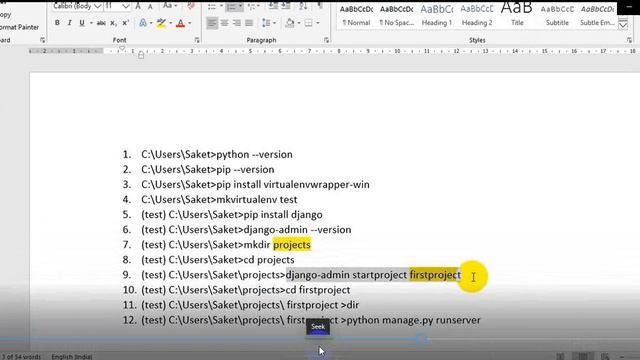The image size is (640, 360).
Task: Apply Text Highlight Color
Action: [x=161, y=23]
